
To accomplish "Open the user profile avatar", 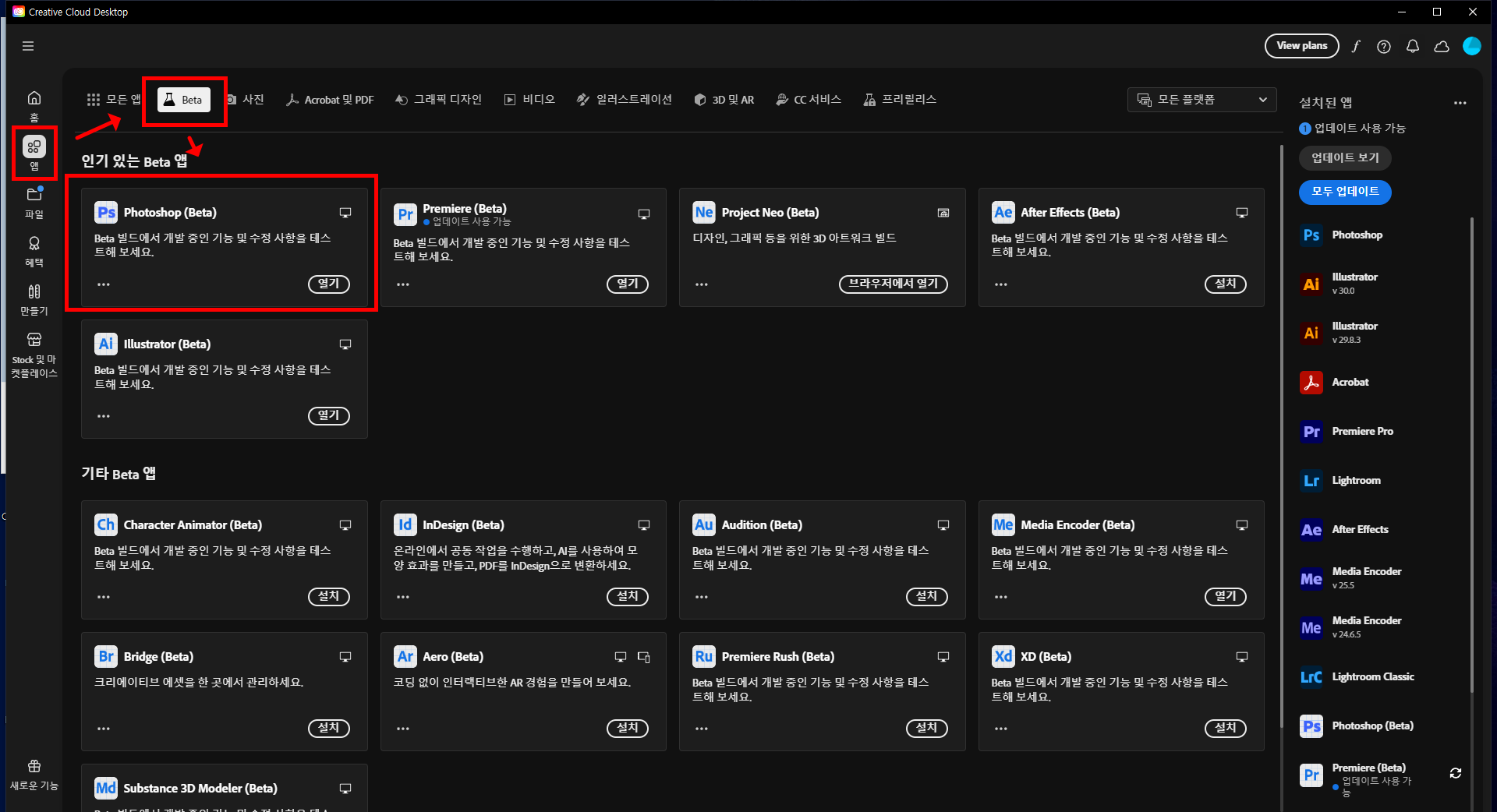I will pos(1472,46).
